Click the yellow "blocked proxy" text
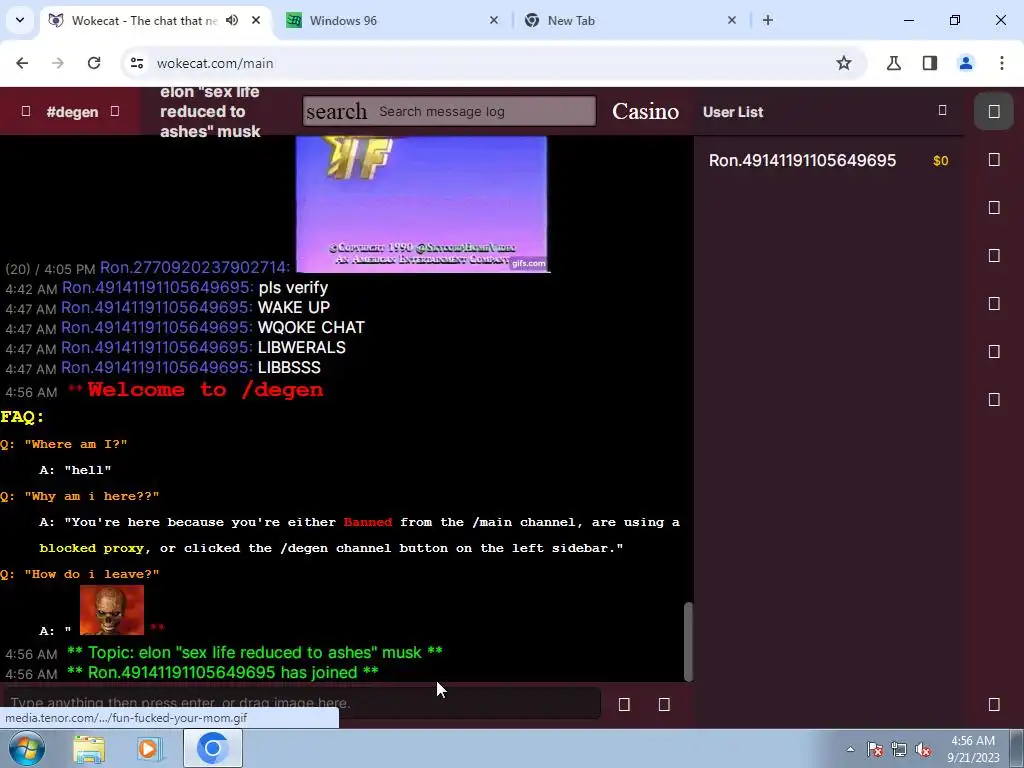This screenshot has width=1024, height=768. click(x=91, y=548)
